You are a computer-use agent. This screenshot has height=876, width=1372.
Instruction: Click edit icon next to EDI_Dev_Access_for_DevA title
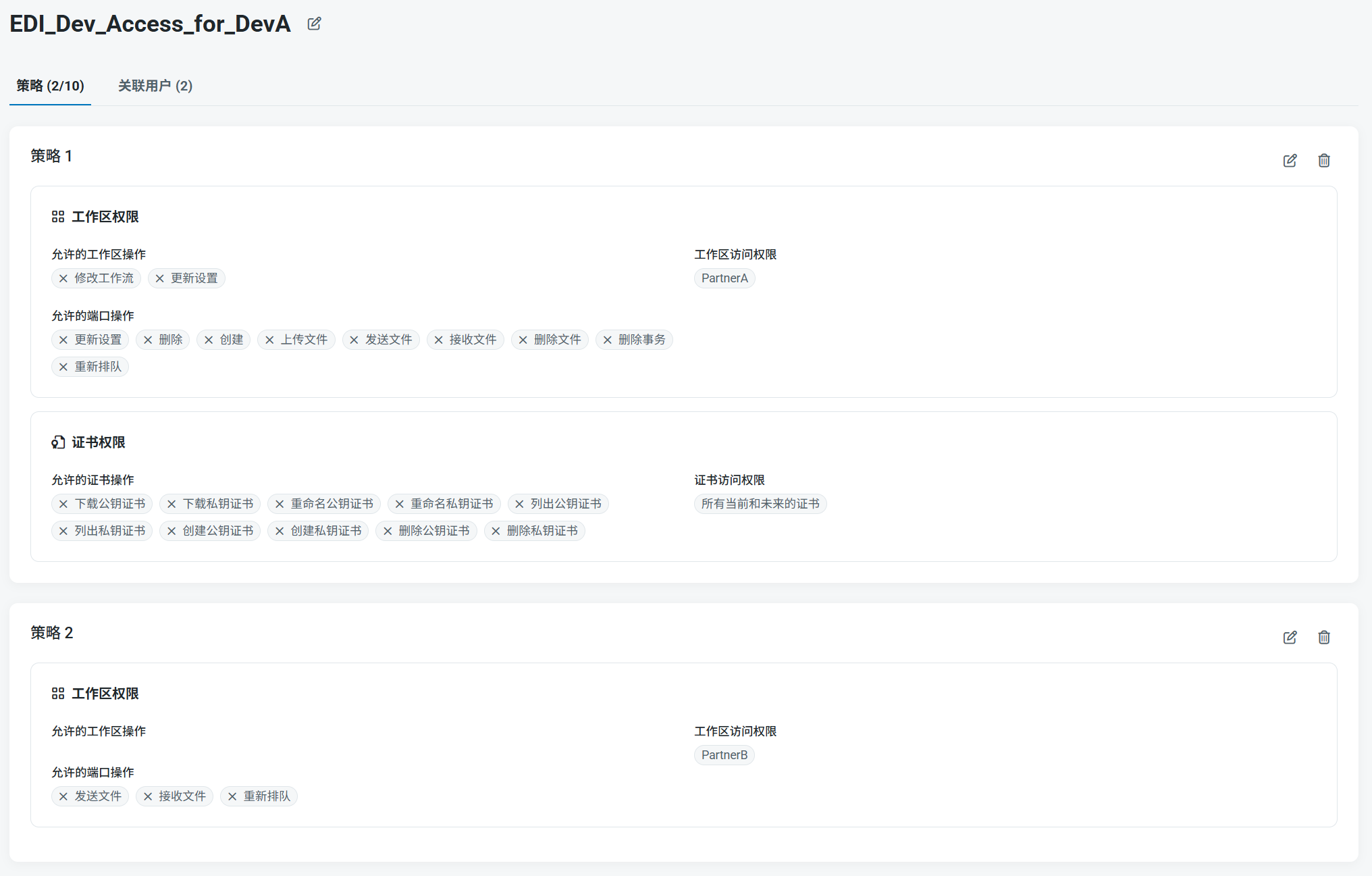click(314, 24)
